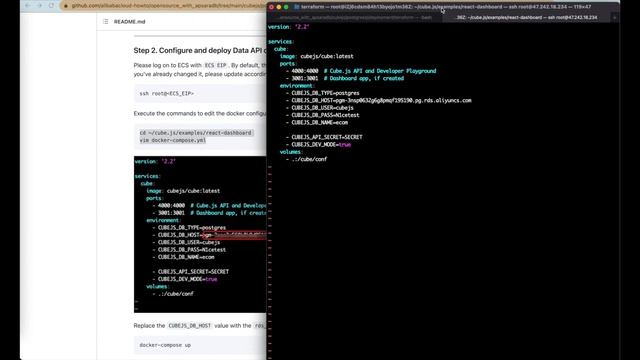
Task: Click the 'volumes:' line in terminal
Action: 291,152
